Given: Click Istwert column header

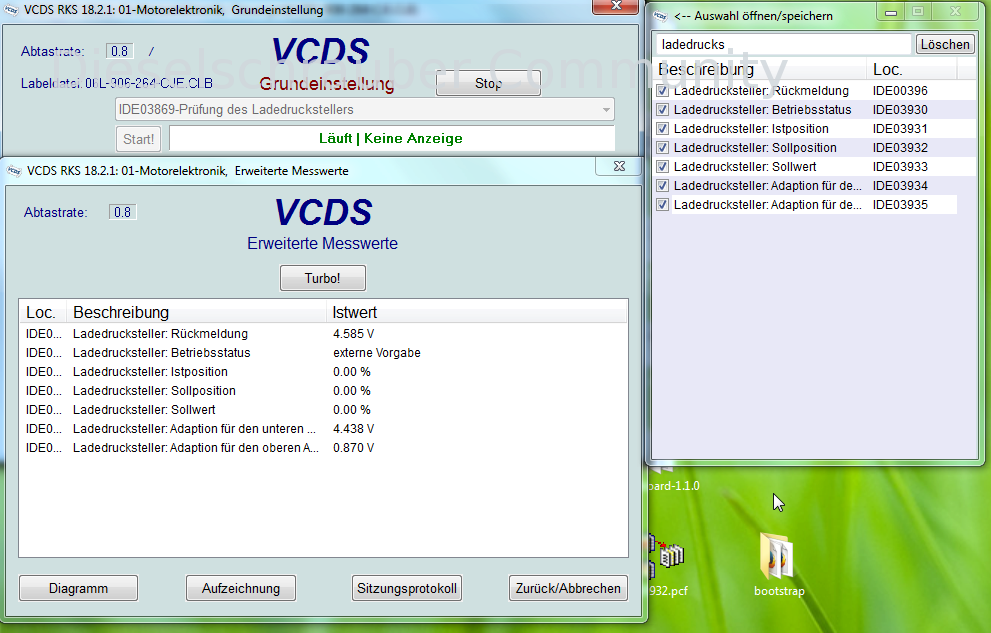Looking at the screenshot, I should pos(476,312).
